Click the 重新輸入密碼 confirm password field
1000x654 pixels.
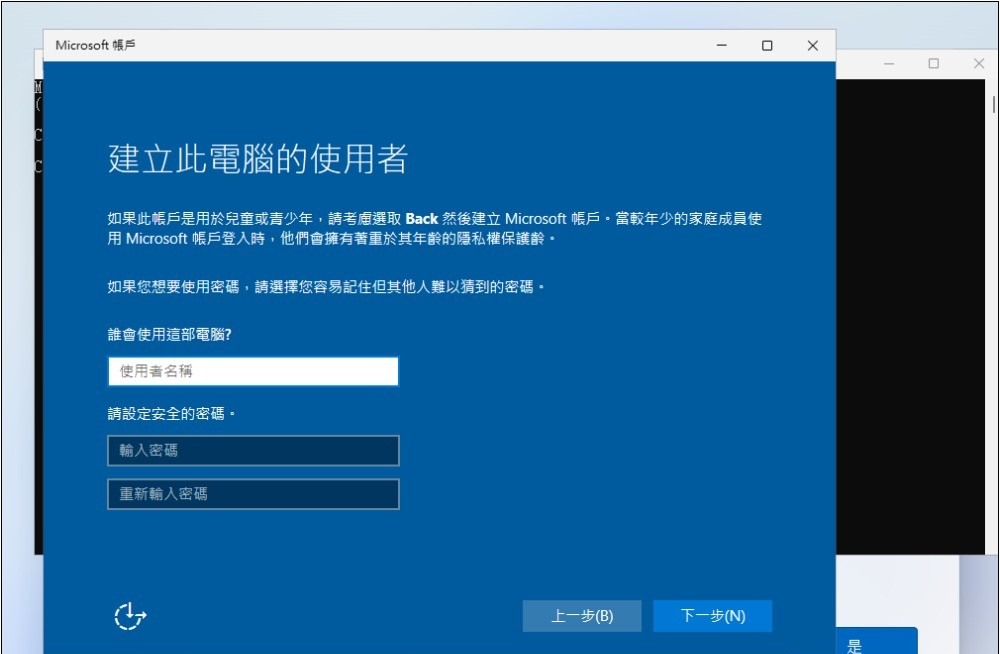point(253,494)
